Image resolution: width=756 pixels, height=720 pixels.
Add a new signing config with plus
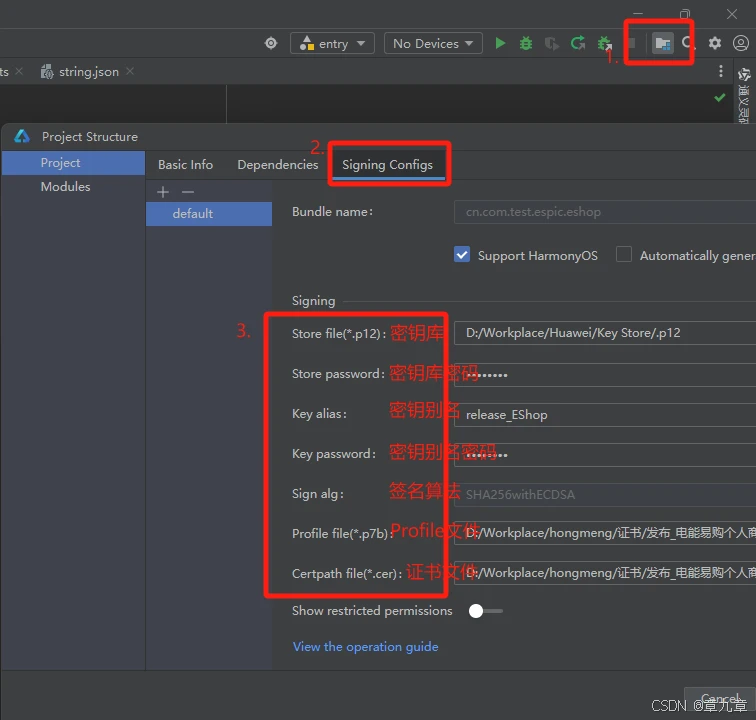tap(164, 191)
